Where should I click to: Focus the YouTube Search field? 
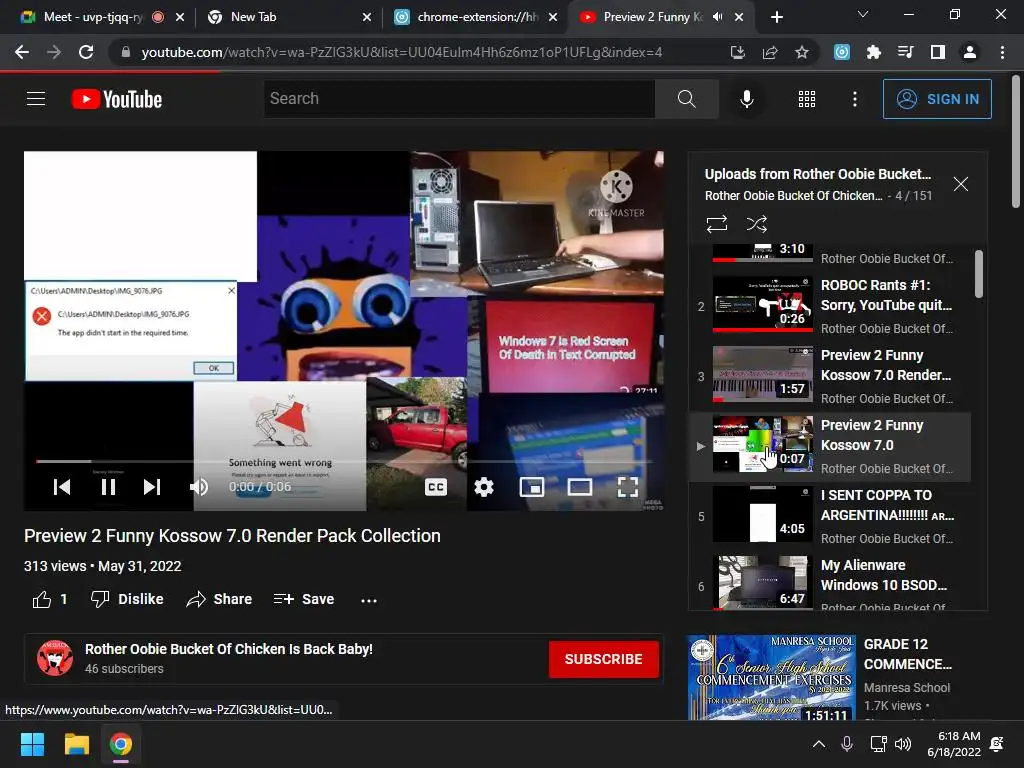click(459, 99)
